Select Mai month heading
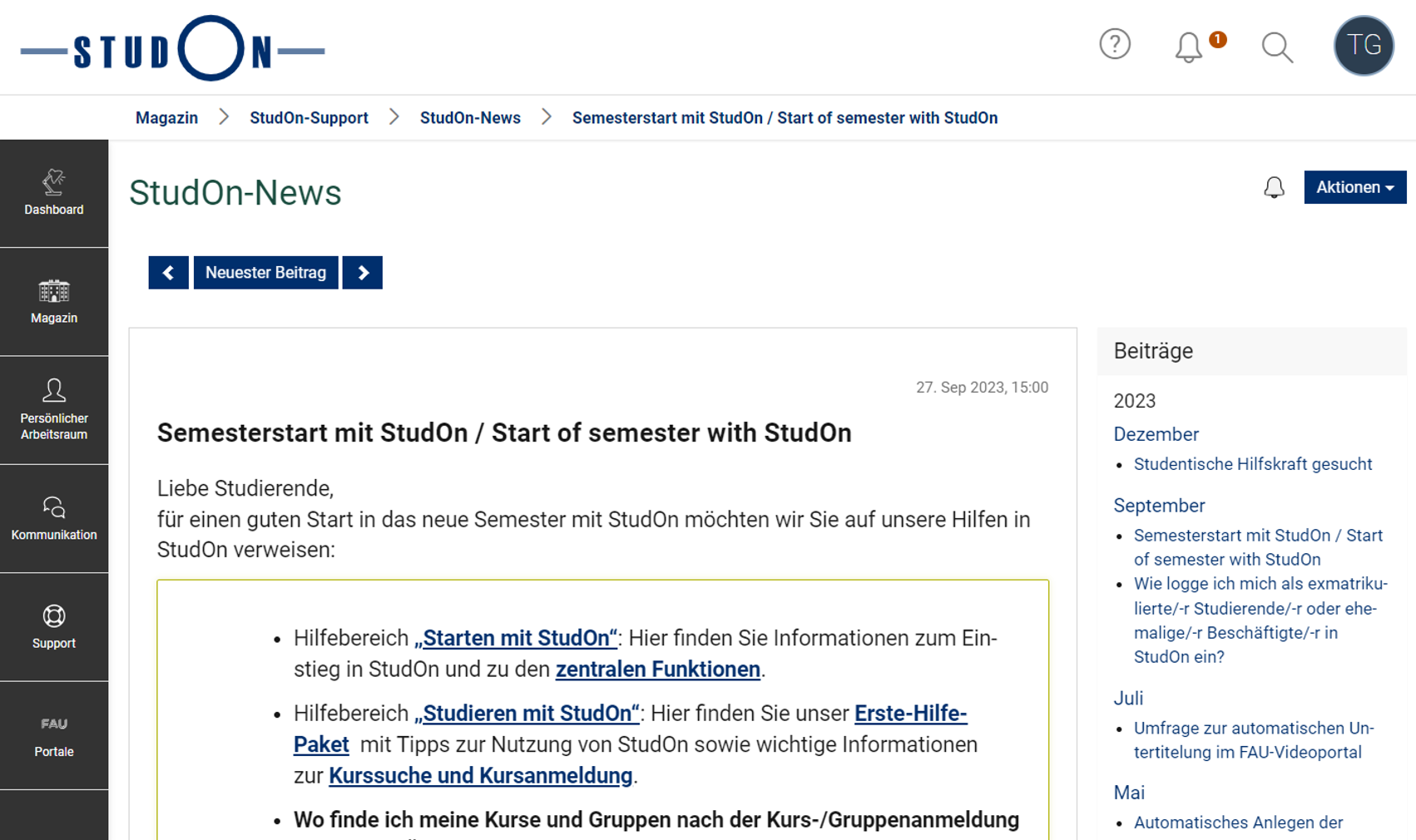The height and width of the screenshot is (840, 1416). [x=1129, y=793]
